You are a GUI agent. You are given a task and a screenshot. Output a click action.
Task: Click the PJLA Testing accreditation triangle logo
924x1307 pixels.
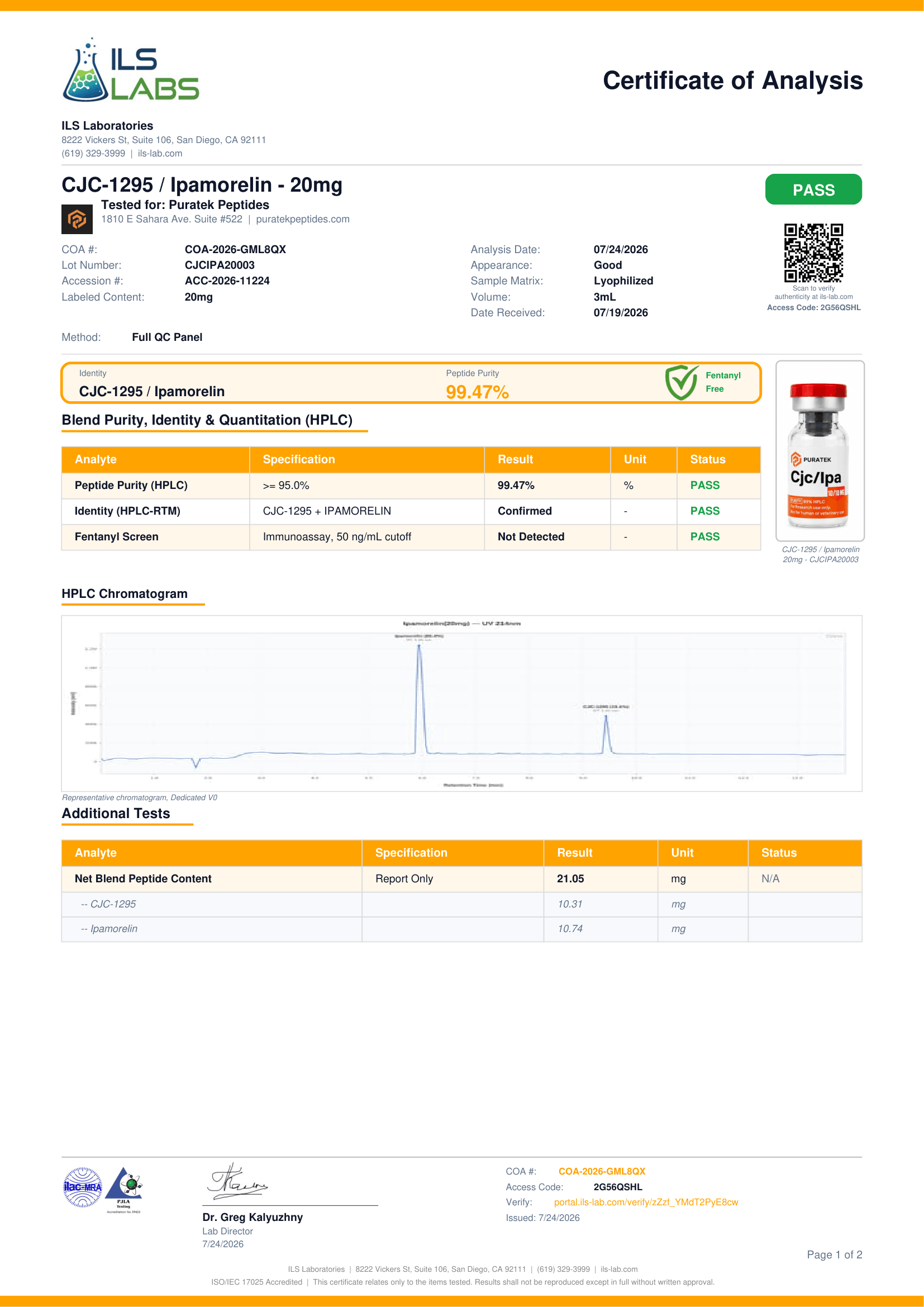(124, 1190)
